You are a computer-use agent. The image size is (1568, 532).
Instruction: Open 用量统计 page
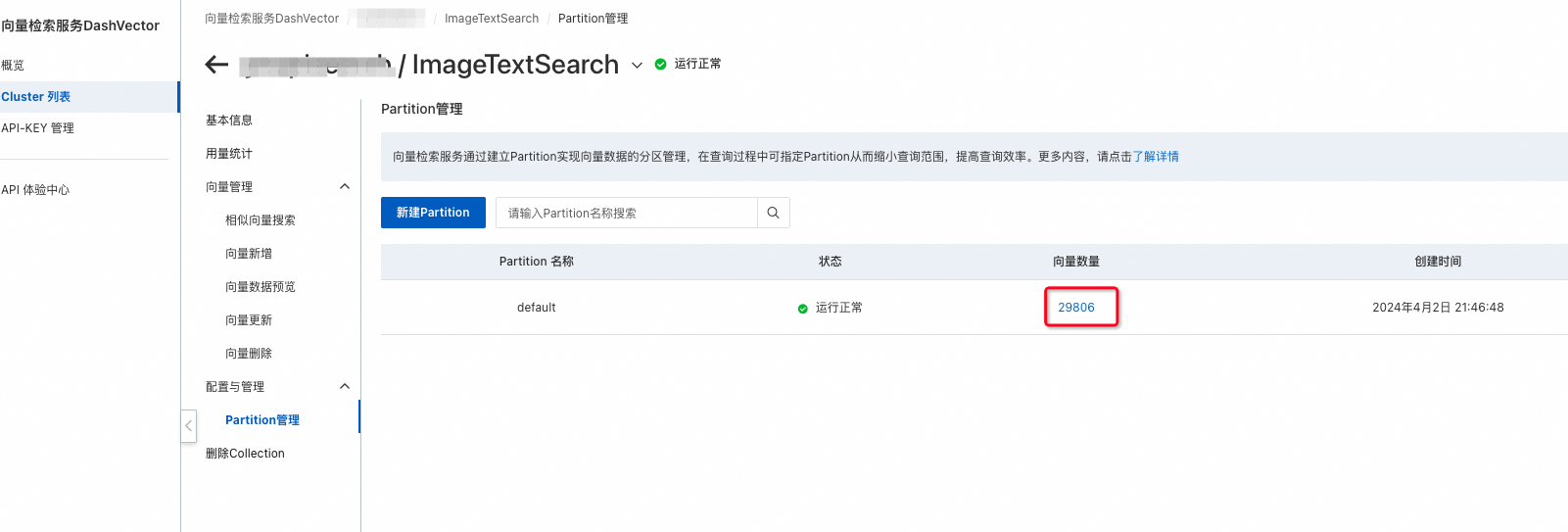229,153
